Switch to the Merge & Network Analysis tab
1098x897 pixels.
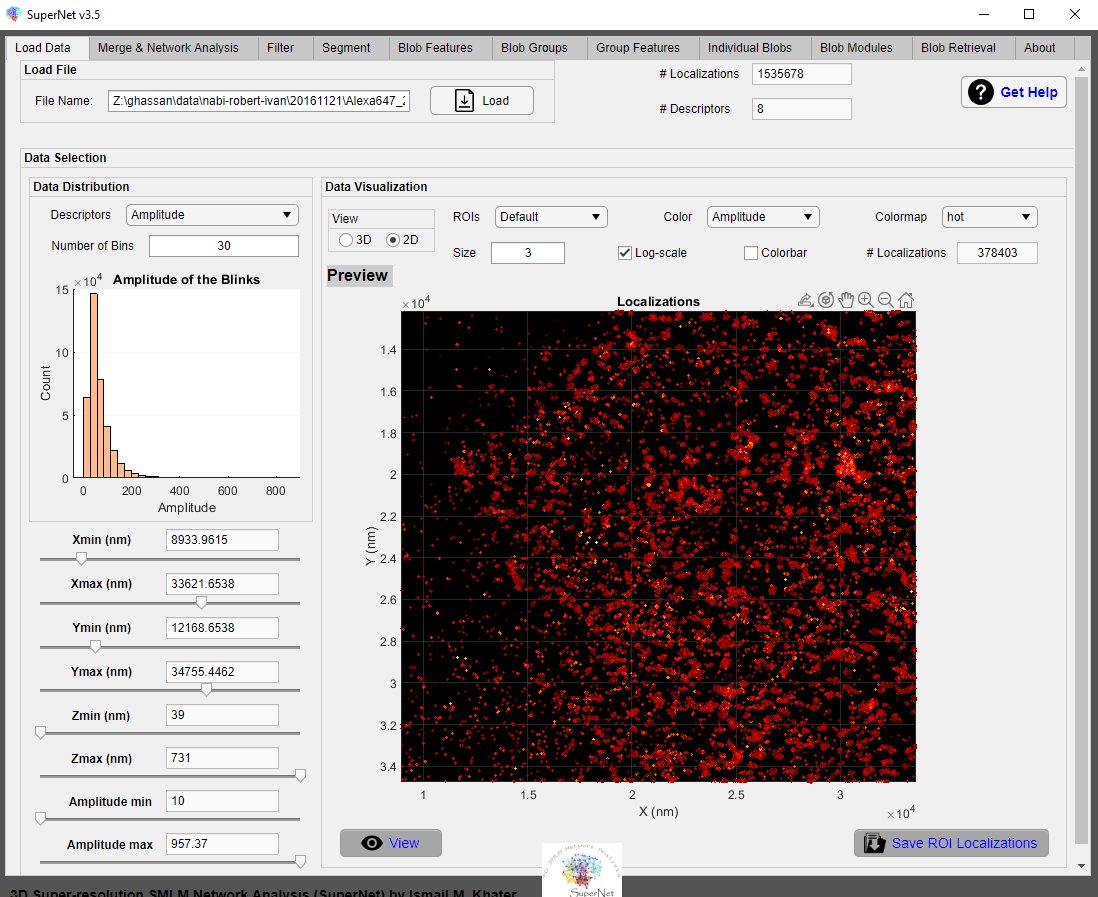pos(168,48)
